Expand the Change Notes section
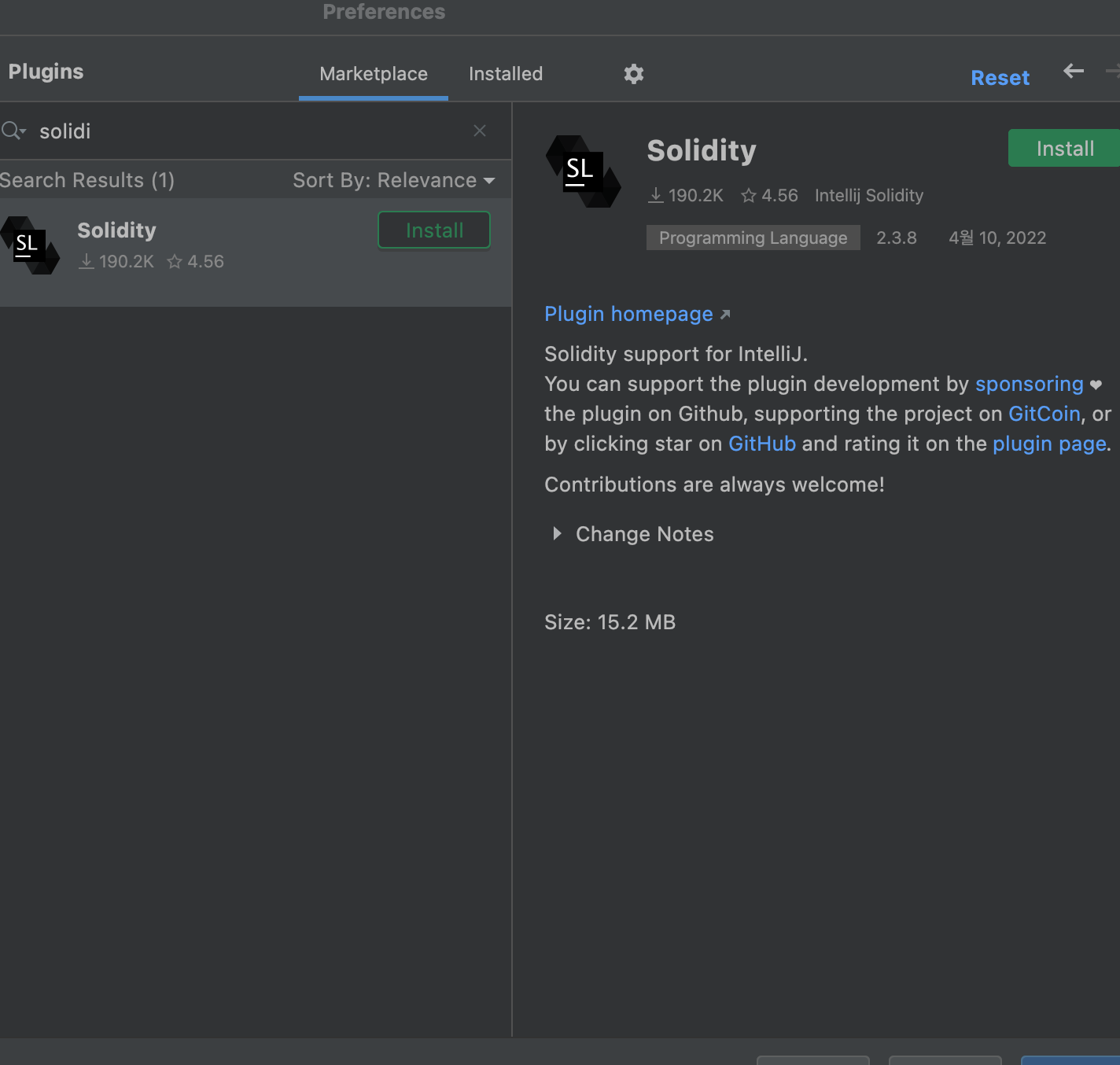The image size is (1120, 1065). [557, 534]
